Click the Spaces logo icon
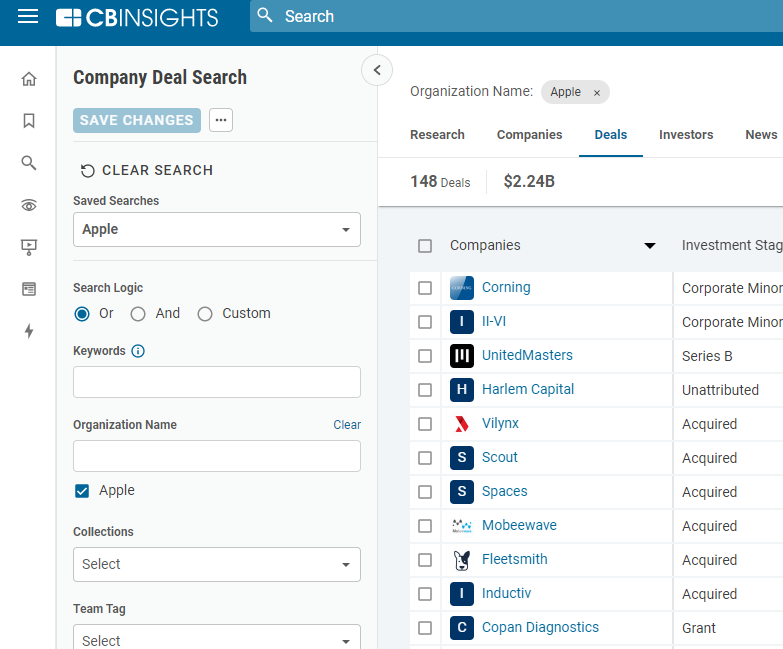 [462, 492]
